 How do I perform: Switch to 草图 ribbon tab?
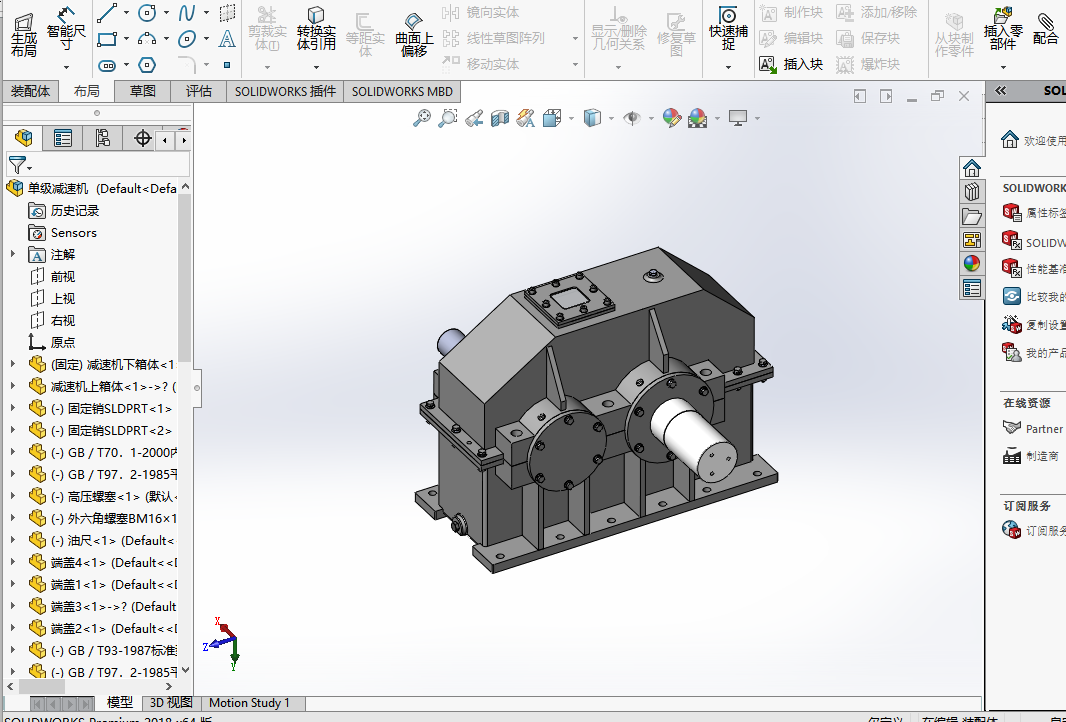pos(143,91)
